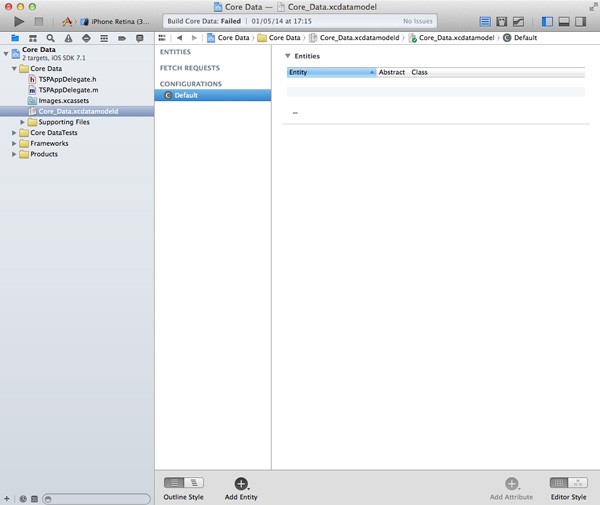Click the FETCH REQUESTS header
The image size is (600, 505).
tap(190, 68)
